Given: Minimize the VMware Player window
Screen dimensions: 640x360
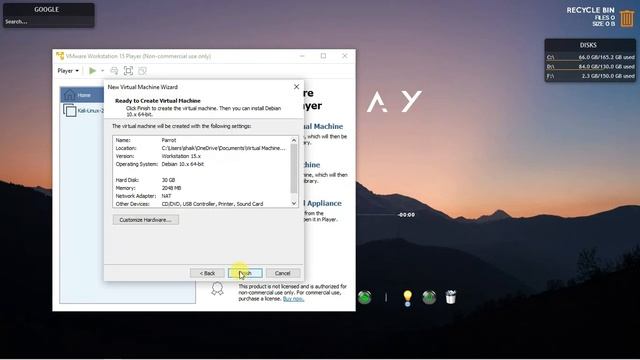Looking at the screenshot, I should point(302,56).
